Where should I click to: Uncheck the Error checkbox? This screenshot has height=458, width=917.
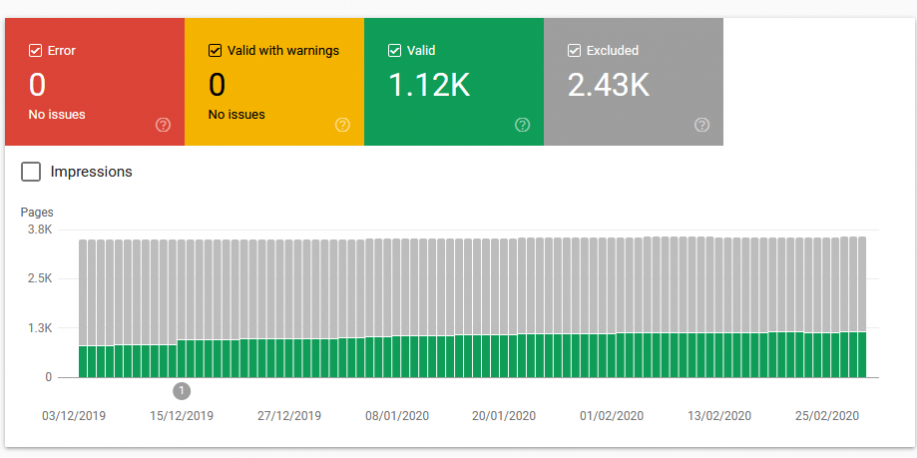(x=35, y=50)
